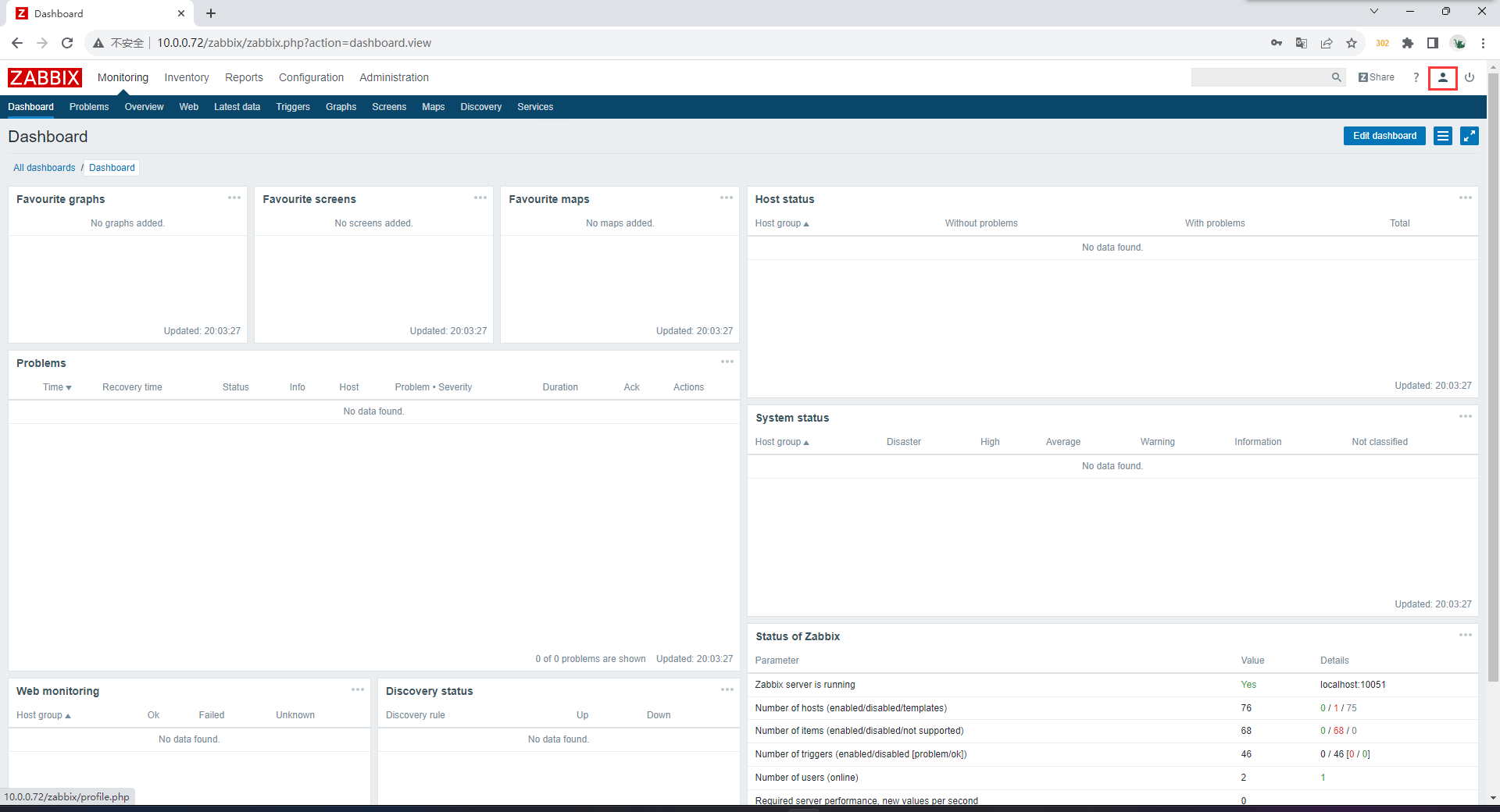Go back in browser history
1500x812 pixels.
[x=17, y=43]
